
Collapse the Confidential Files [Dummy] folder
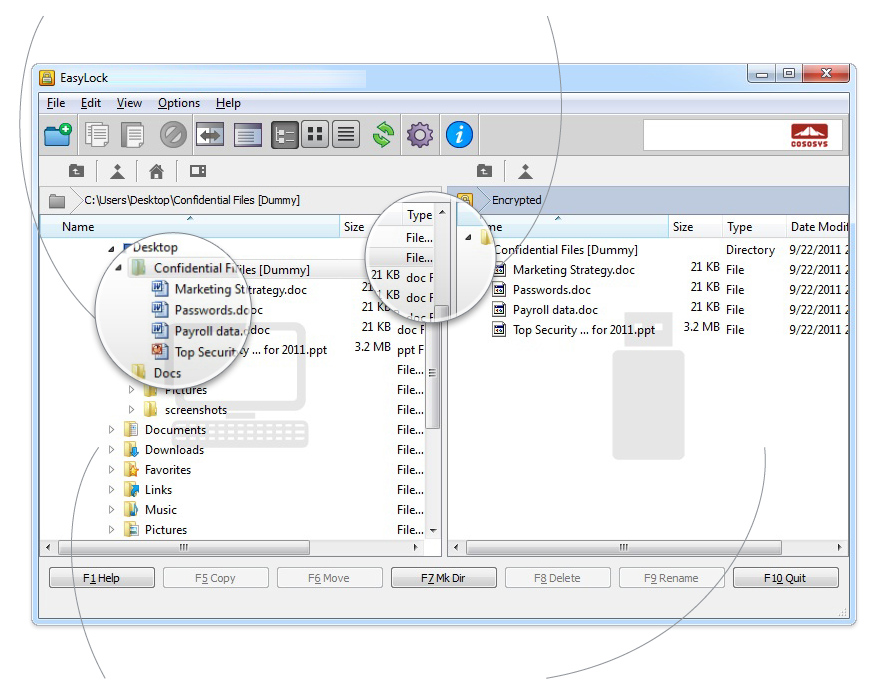pyautogui.click(x=119, y=269)
